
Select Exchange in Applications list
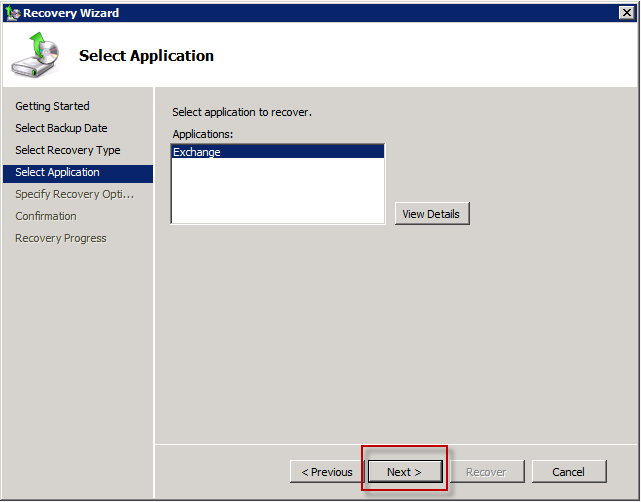278,152
